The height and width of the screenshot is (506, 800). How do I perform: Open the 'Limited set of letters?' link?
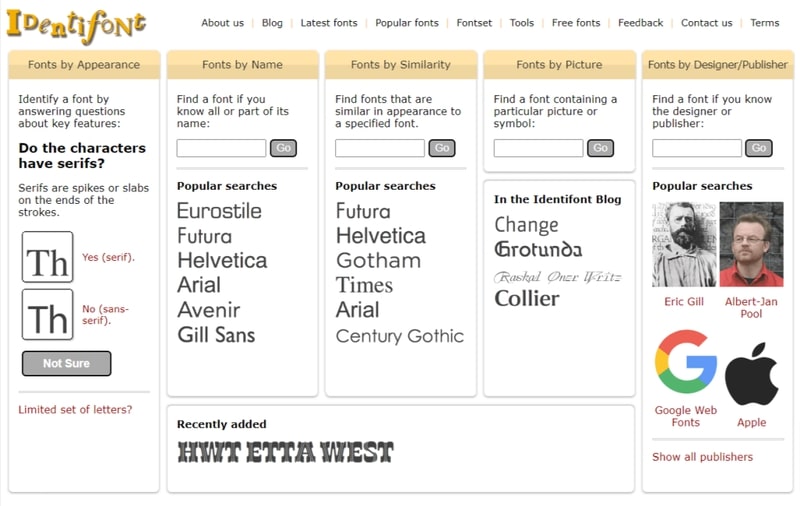pos(75,410)
